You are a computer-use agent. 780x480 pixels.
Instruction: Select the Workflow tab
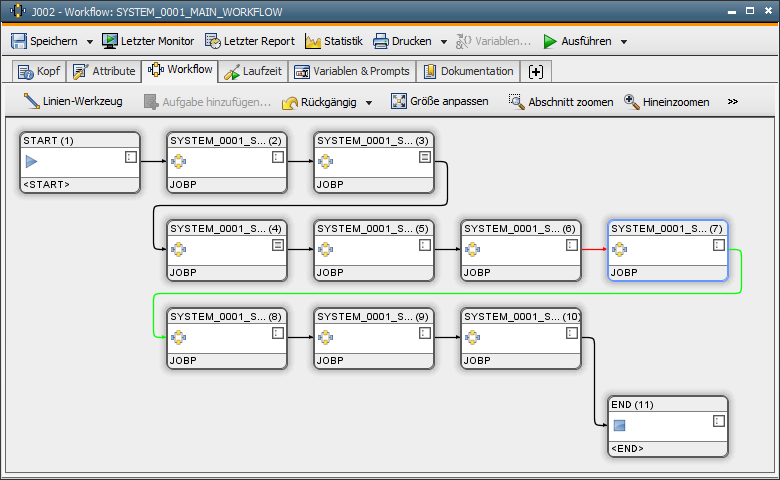coord(180,70)
